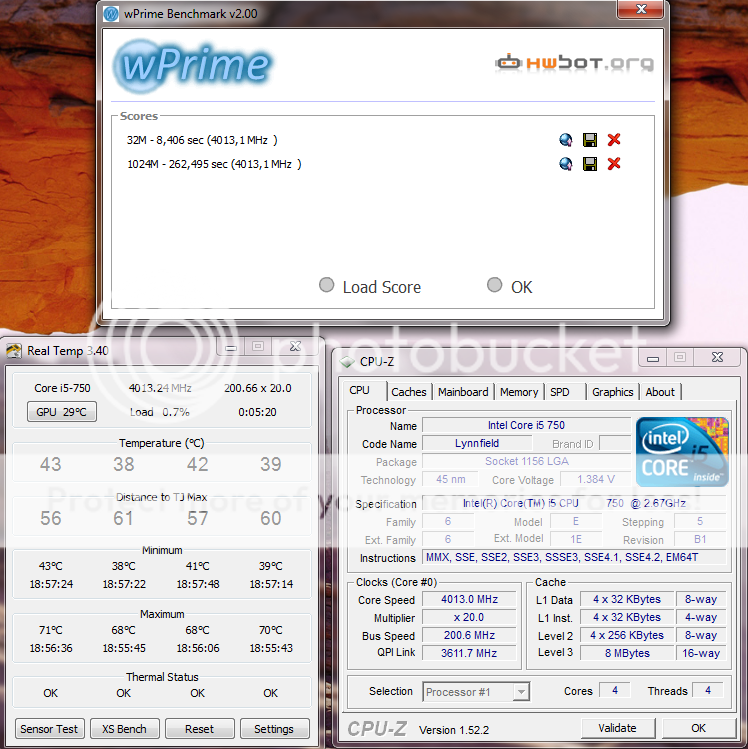Switch to the Caches tab
748x749 pixels.
pyautogui.click(x=409, y=392)
